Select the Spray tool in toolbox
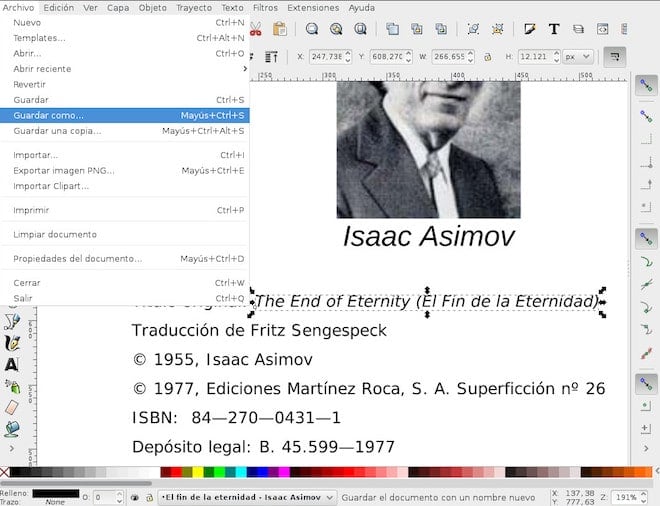The image size is (660, 506). click(x=12, y=386)
